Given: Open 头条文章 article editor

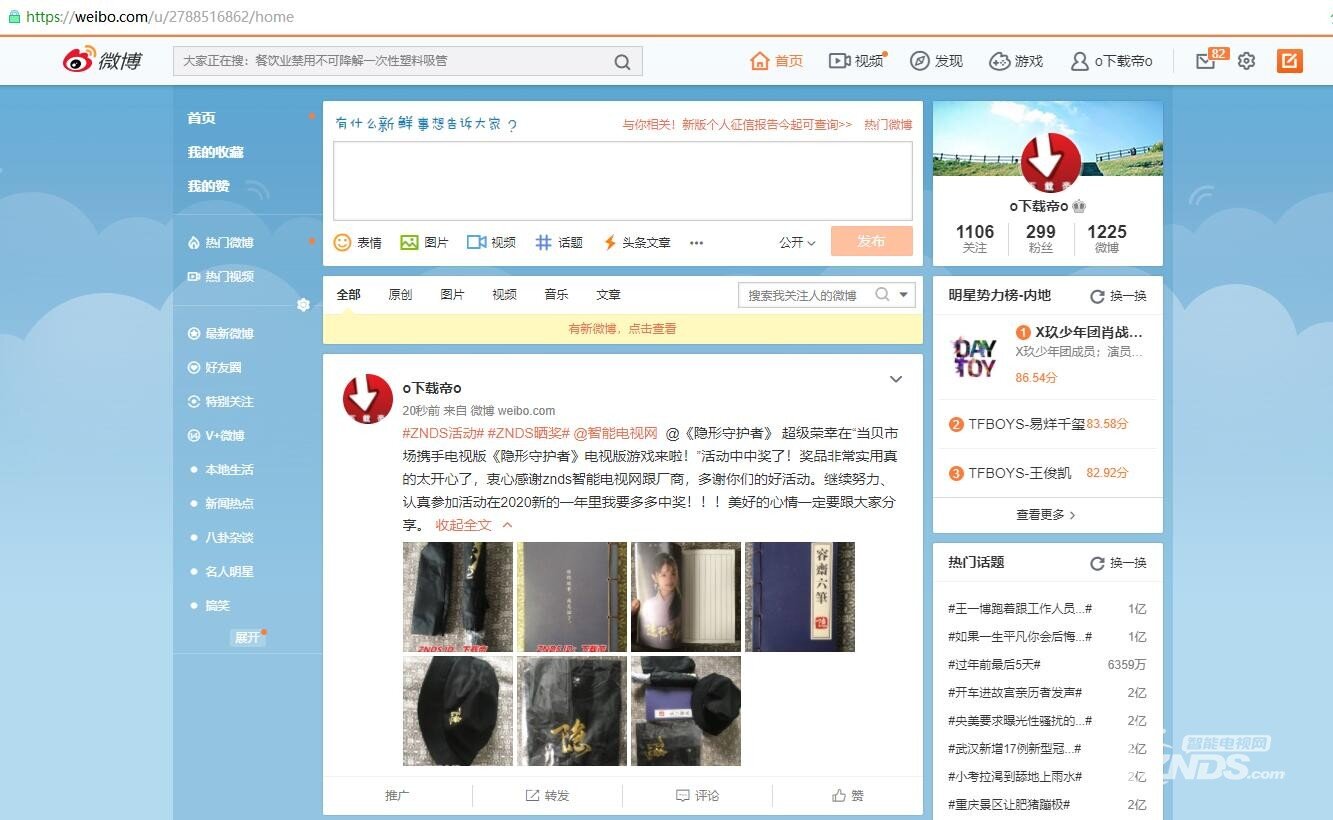Looking at the screenshot, I should tap(636, 242).
